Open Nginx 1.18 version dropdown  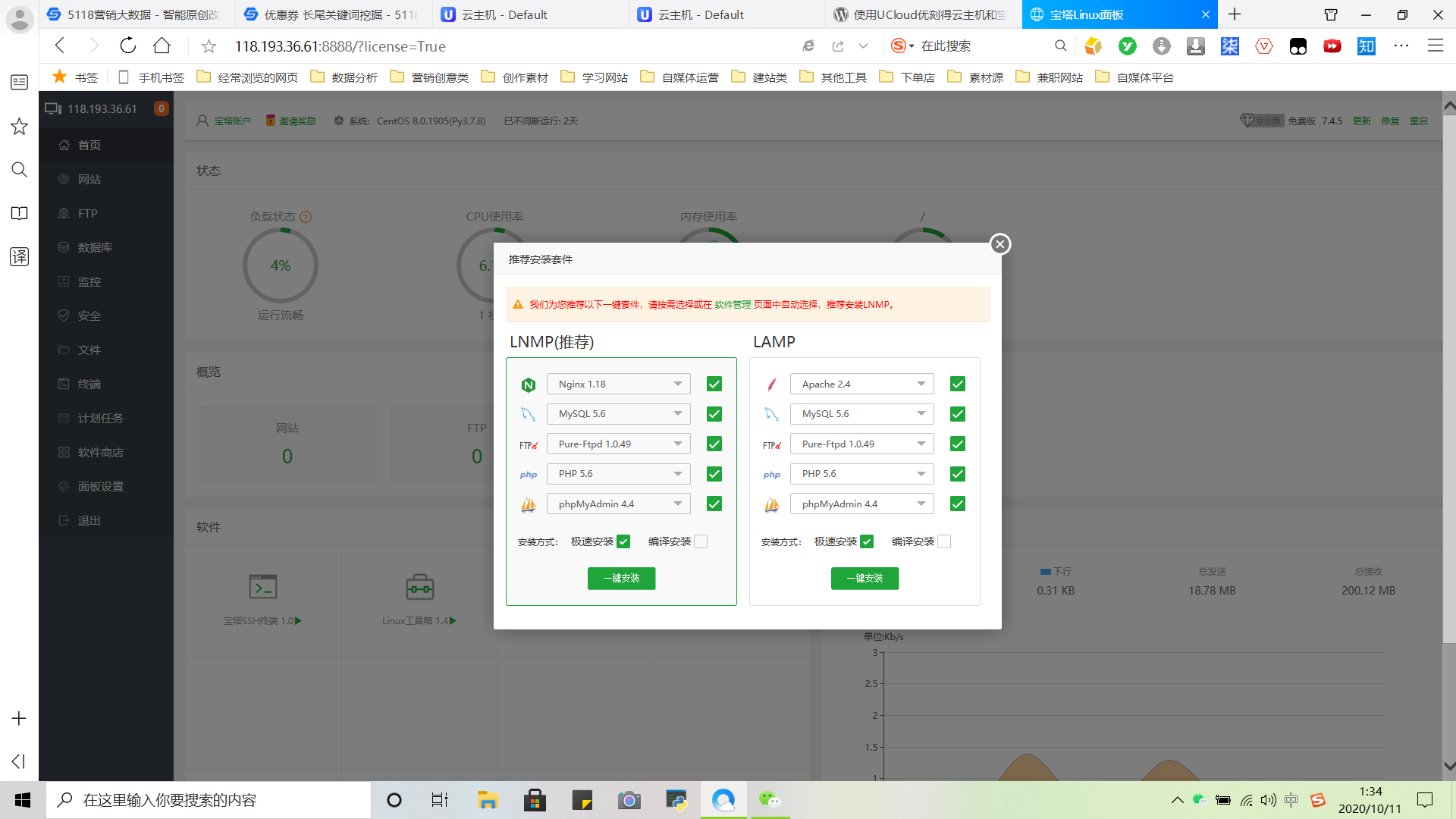pos(619,384)
